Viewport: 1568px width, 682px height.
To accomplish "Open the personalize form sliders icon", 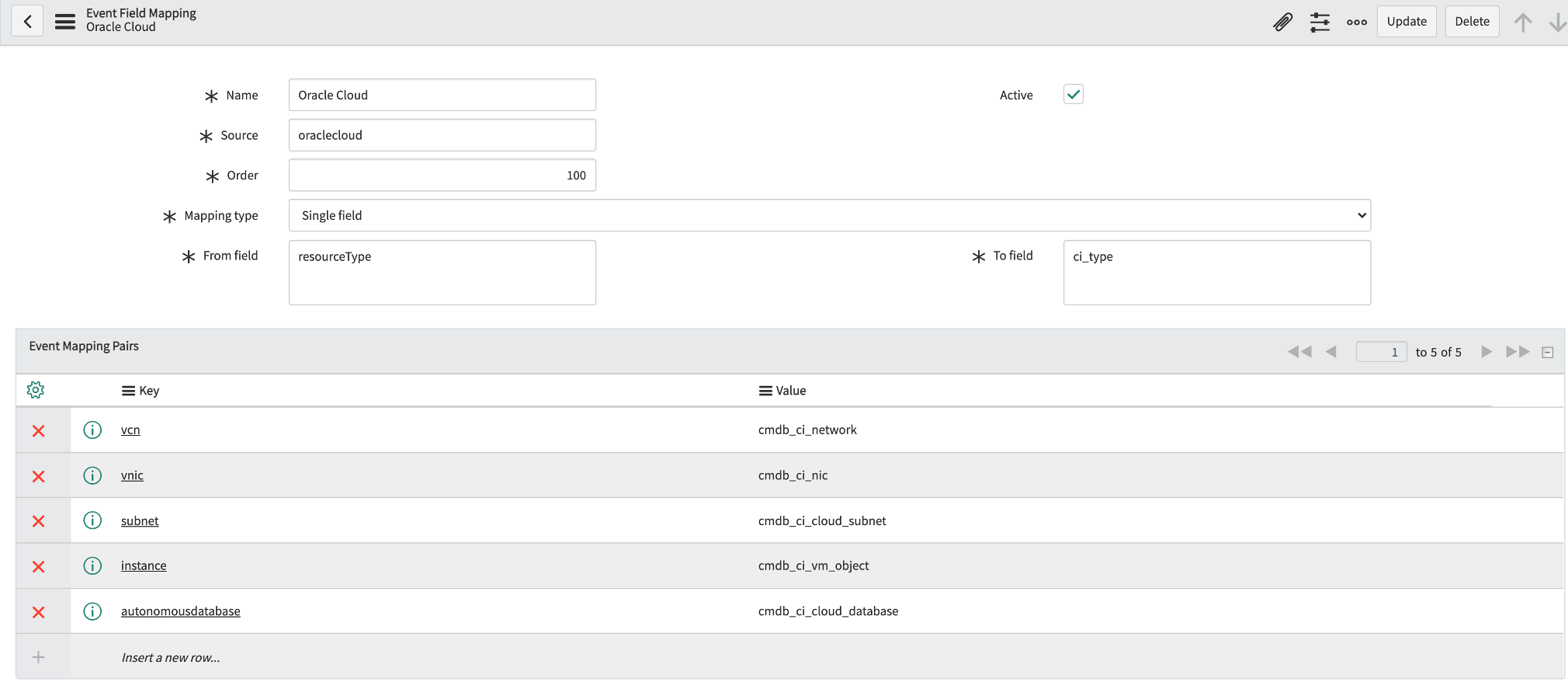I will click(x=1320, y=22).
